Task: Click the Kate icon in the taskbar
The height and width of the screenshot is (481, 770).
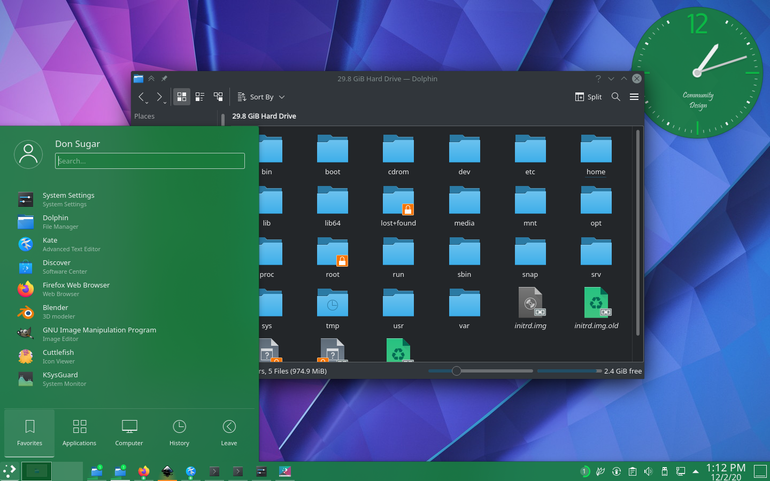Action: (191, 472)
